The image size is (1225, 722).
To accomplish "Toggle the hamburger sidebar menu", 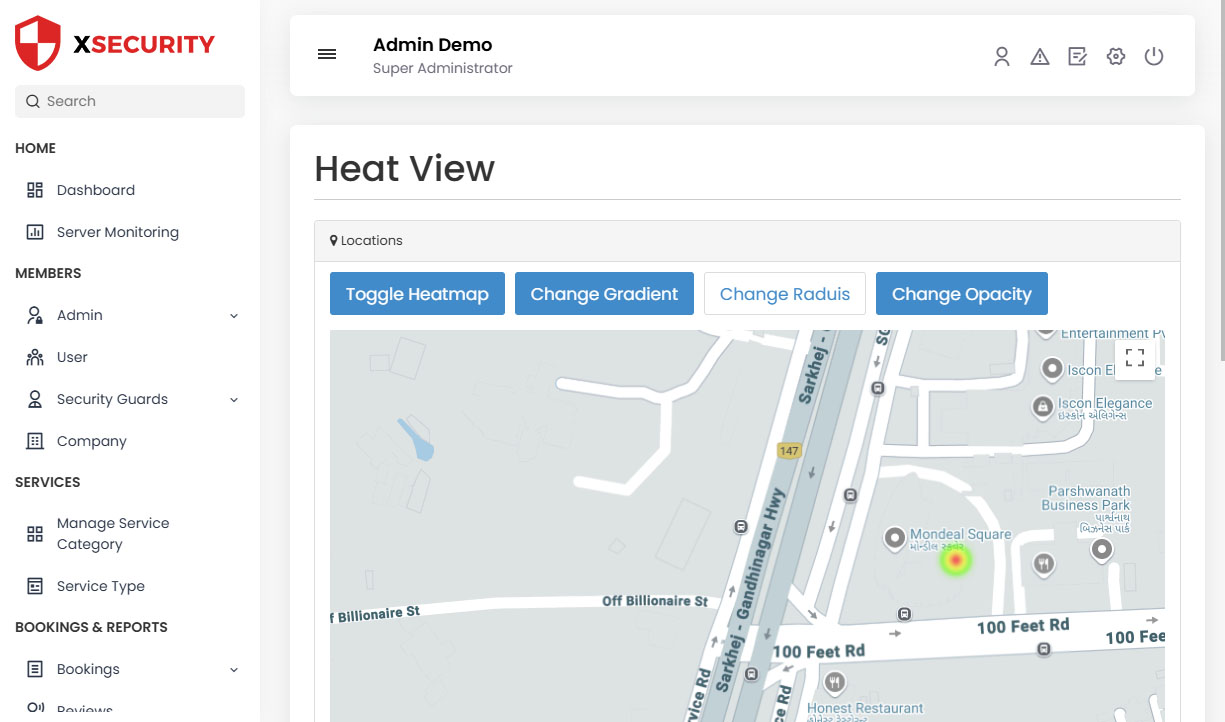I will pyautogui.click(x=327, y=54).
